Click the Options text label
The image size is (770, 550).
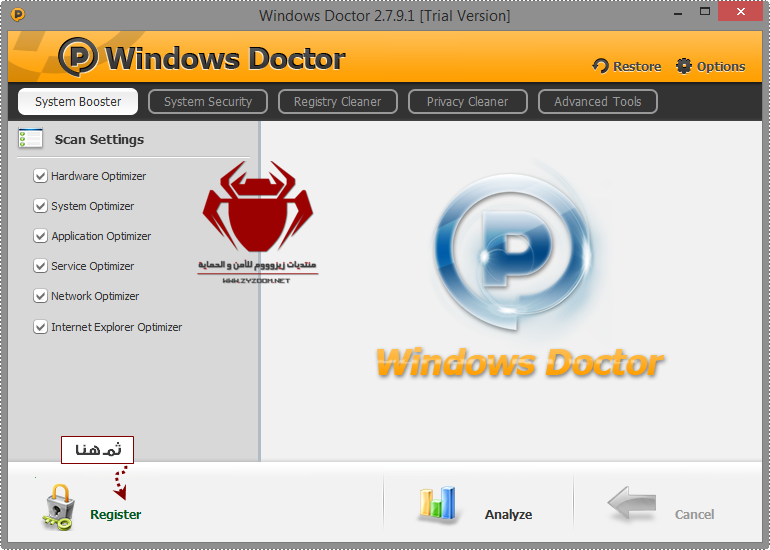coord(721,66)
